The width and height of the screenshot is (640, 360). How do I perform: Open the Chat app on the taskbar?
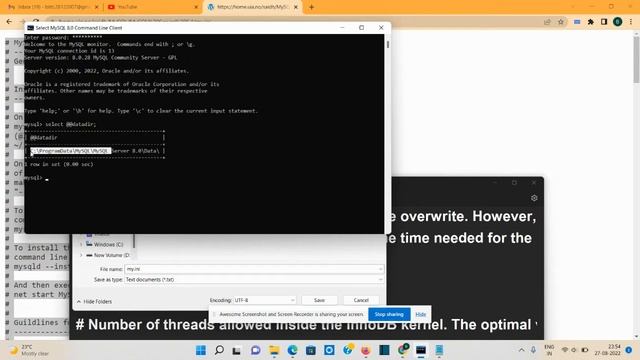tap(256, 350)
